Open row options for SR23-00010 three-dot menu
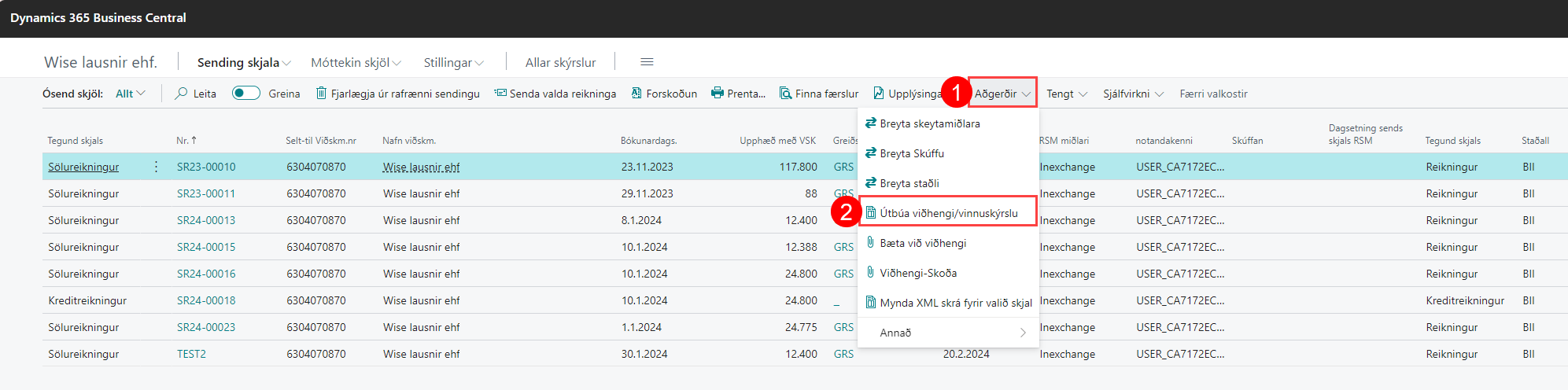 click(156, 167)
